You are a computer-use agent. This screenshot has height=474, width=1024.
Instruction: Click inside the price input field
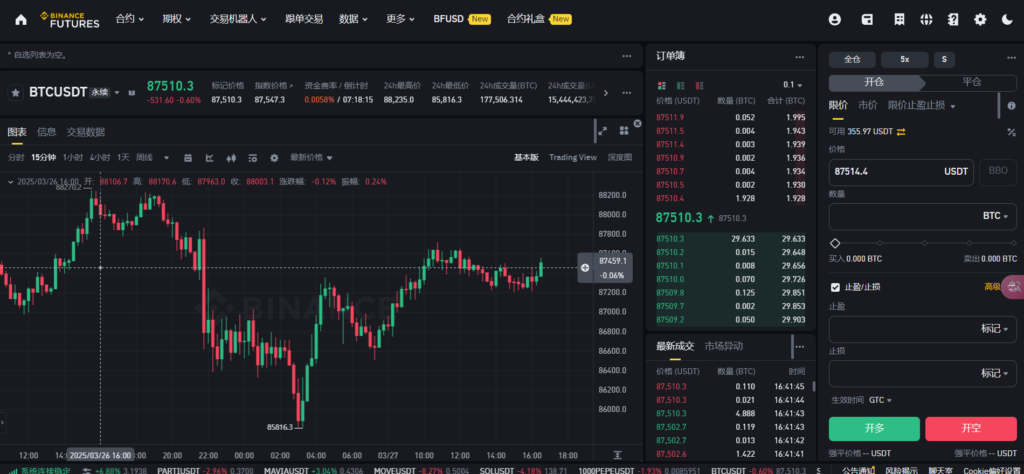click(901, 172)
